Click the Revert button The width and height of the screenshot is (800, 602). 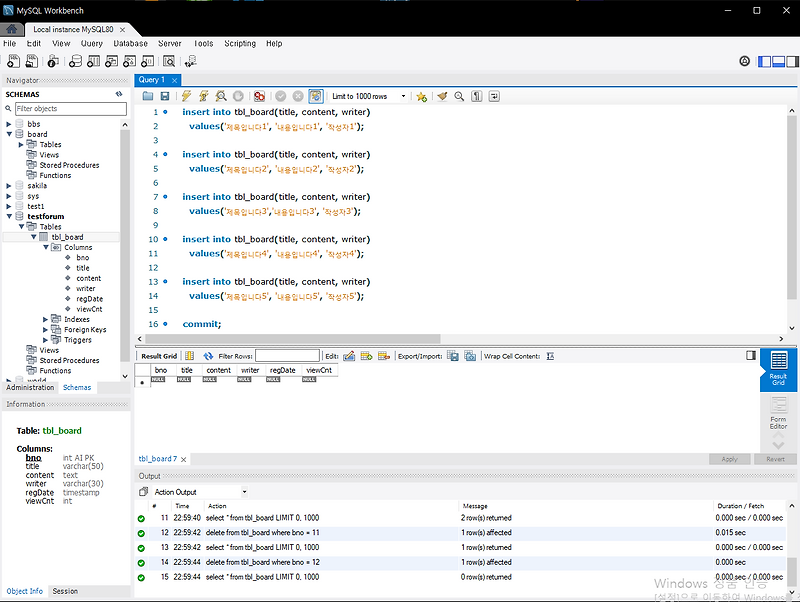[x=774, y=459]
